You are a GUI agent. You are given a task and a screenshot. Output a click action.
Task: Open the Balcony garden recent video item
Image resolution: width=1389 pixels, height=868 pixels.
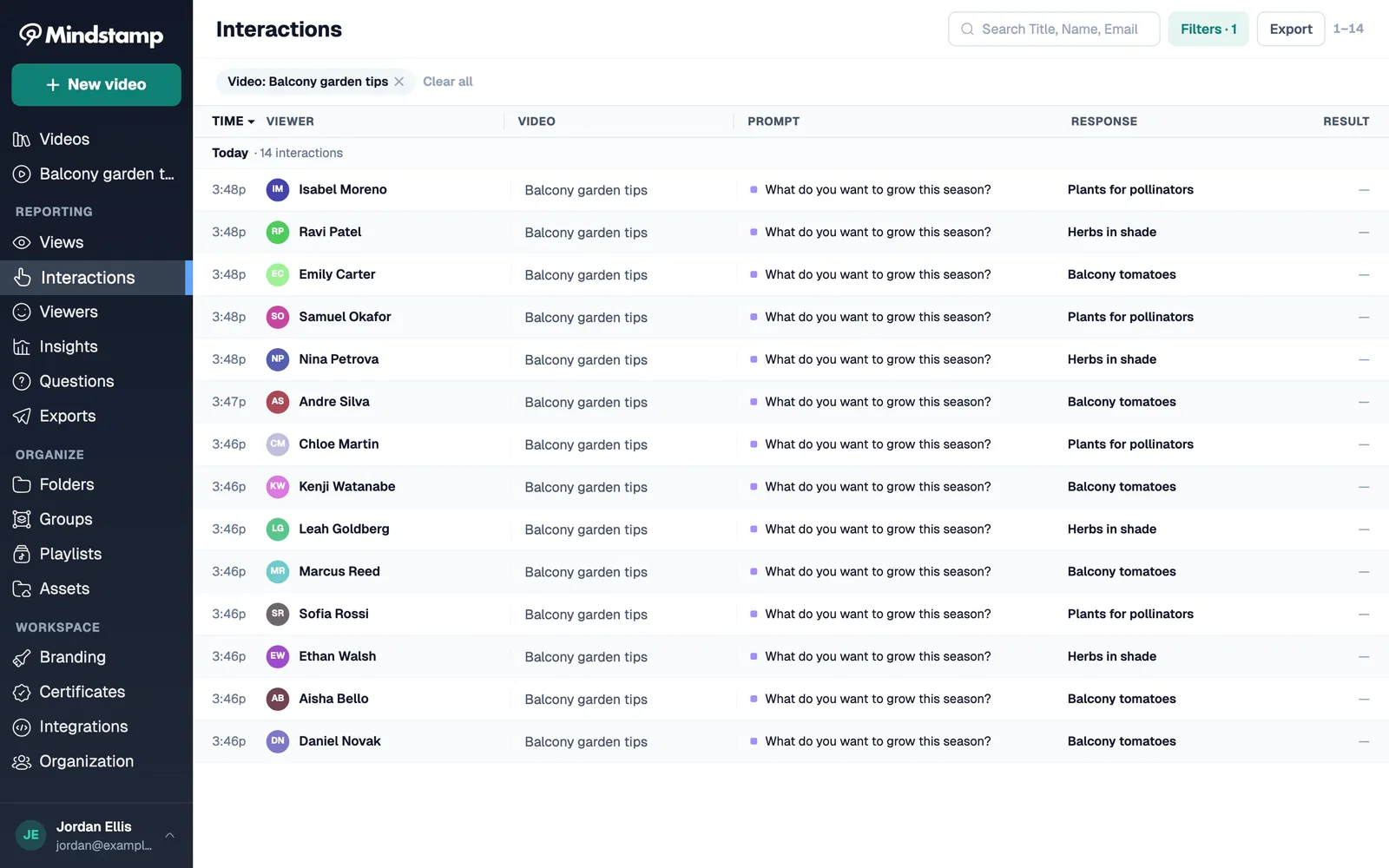pyautogui.click(x=96, y=174)
